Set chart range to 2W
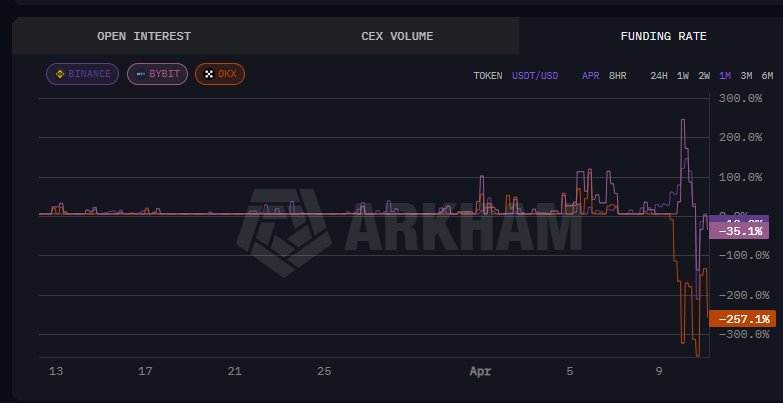 [704, 76]
